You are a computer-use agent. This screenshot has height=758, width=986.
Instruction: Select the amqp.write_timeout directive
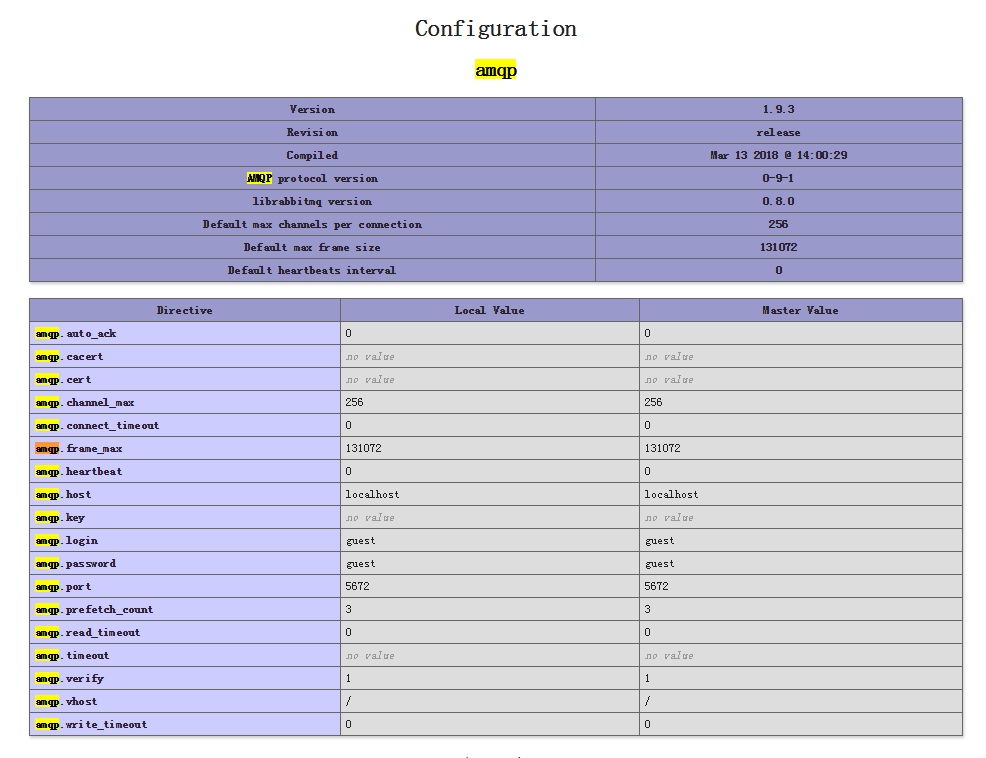[91, 725]
